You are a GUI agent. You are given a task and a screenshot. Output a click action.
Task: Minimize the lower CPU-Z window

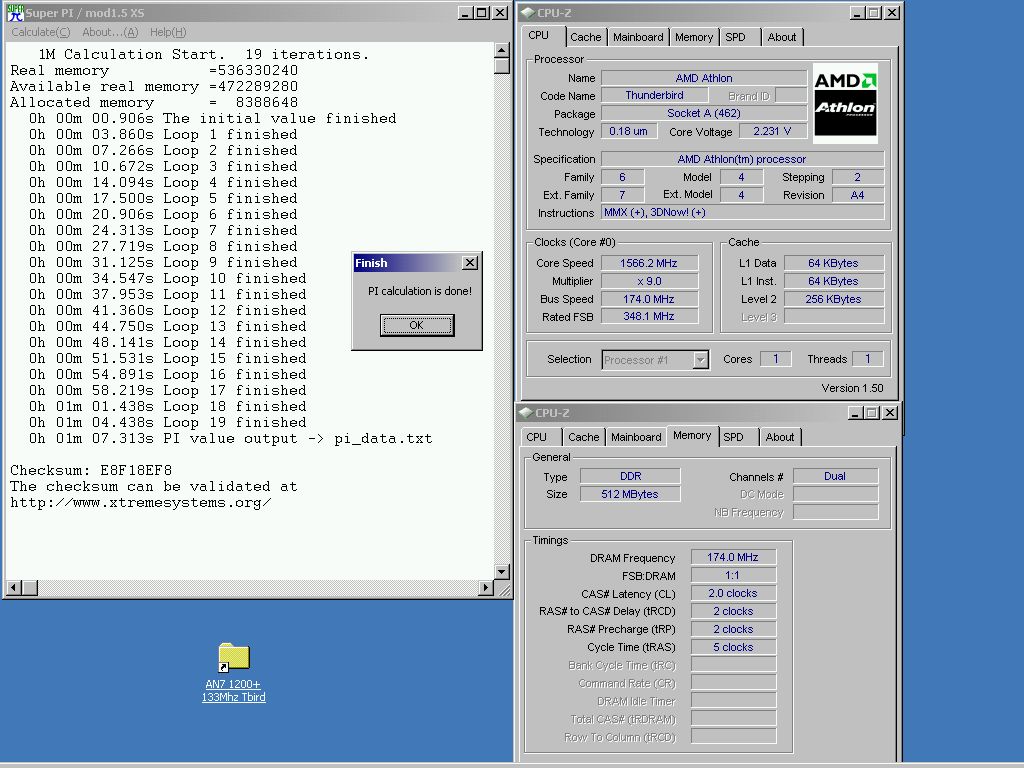click(x=856, y=413)
